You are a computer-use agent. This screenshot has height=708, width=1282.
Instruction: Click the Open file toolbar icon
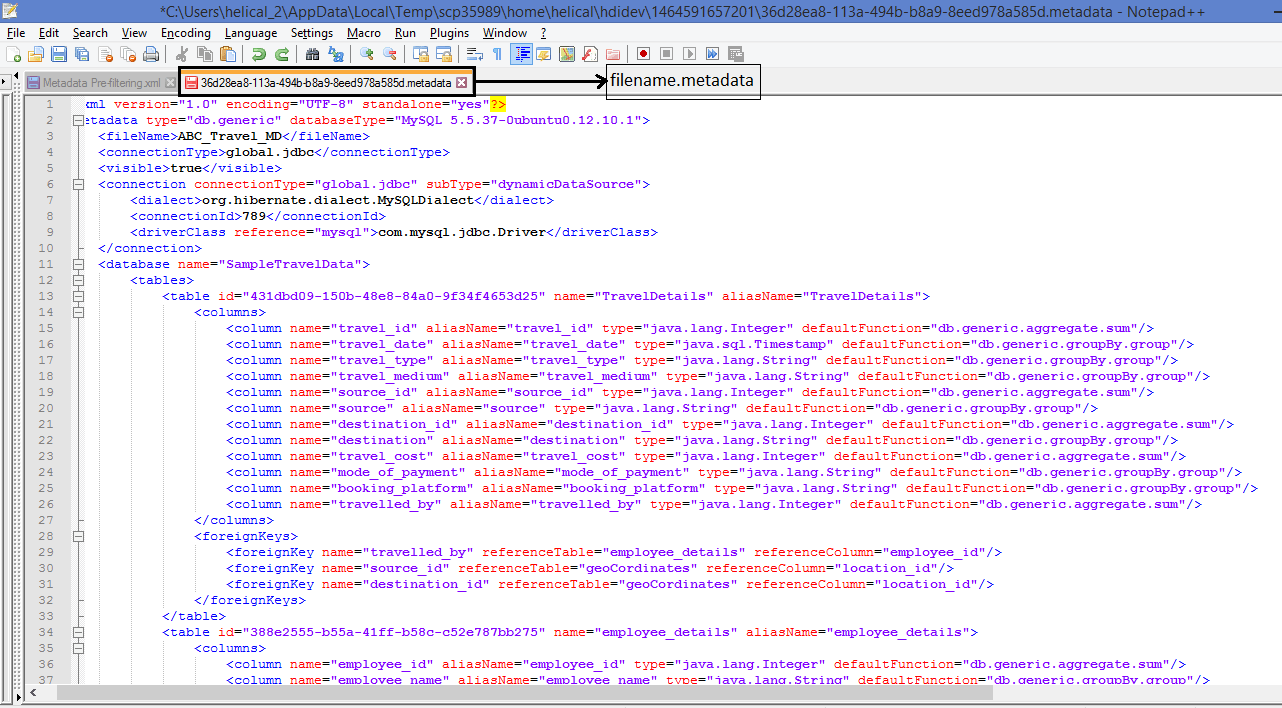36,53
